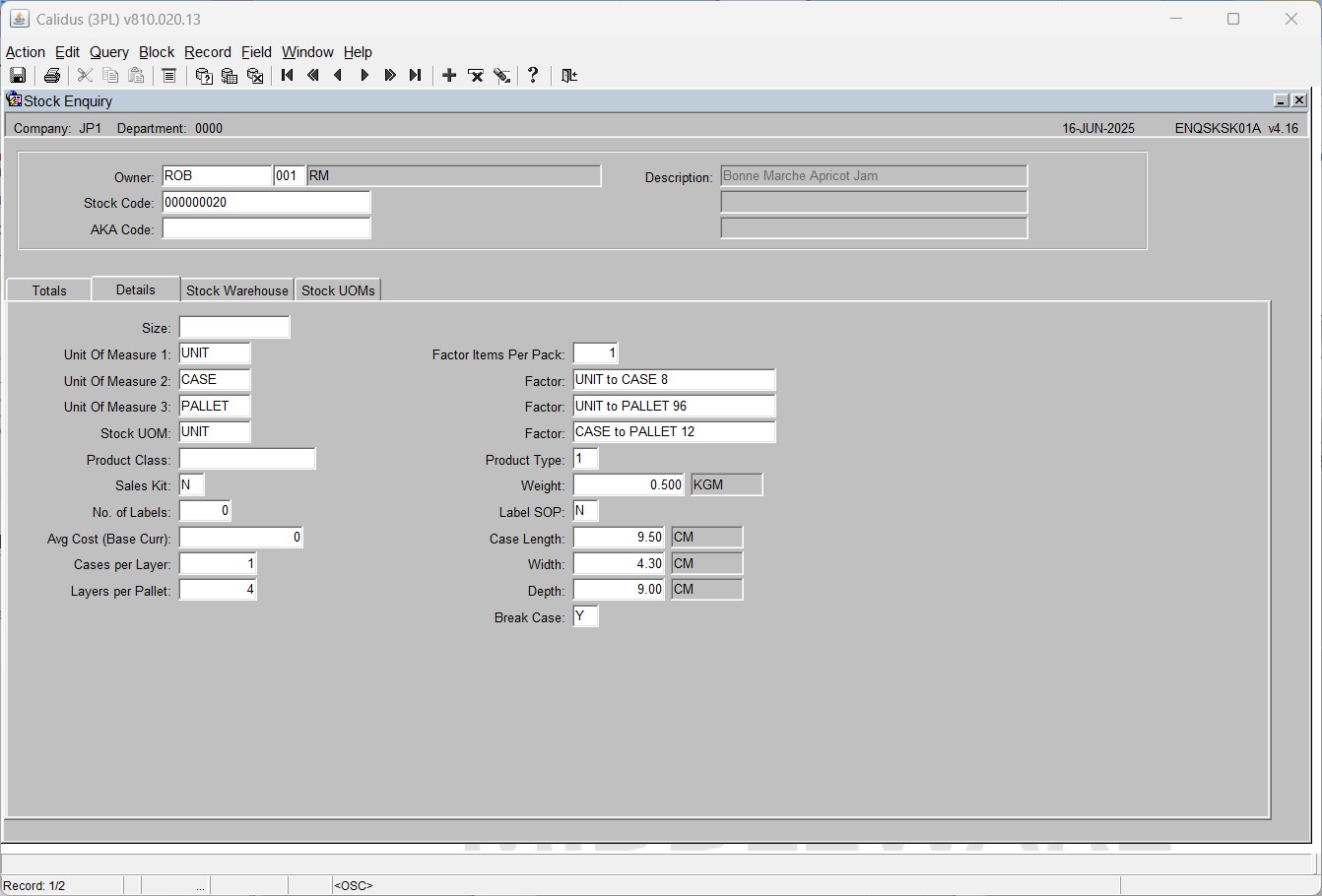Click the Exit door icon

(x=569, y=76)
